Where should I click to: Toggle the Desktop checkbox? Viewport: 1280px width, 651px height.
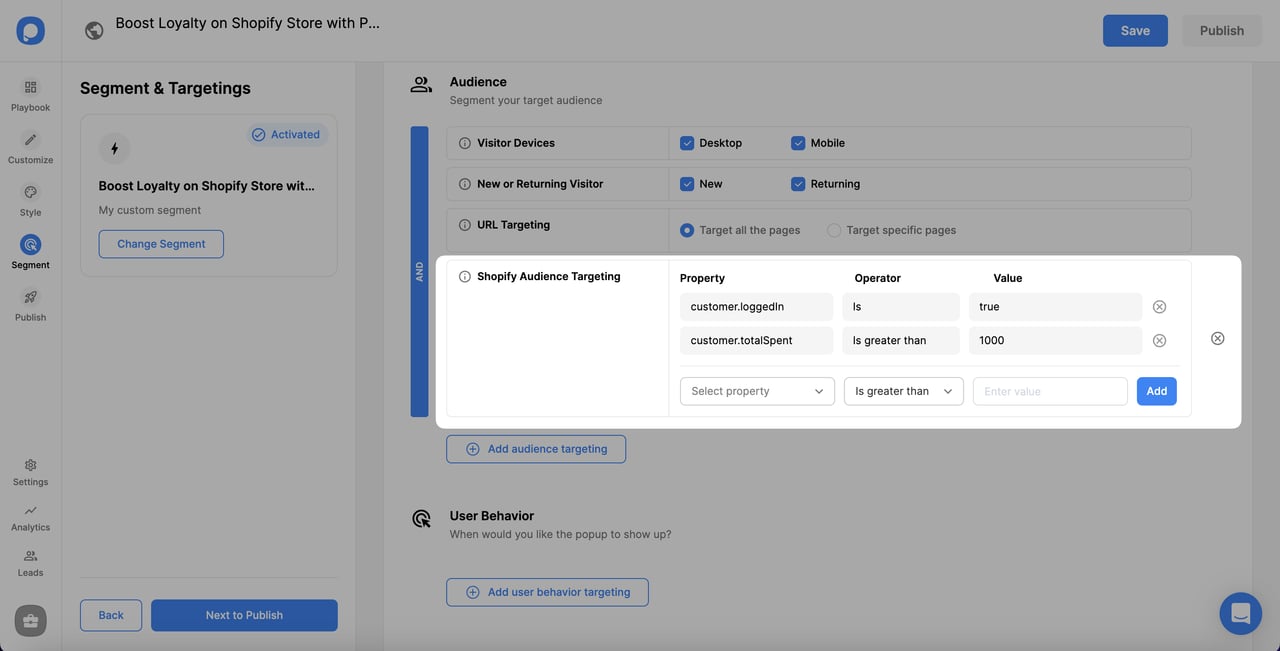(687, 143)
